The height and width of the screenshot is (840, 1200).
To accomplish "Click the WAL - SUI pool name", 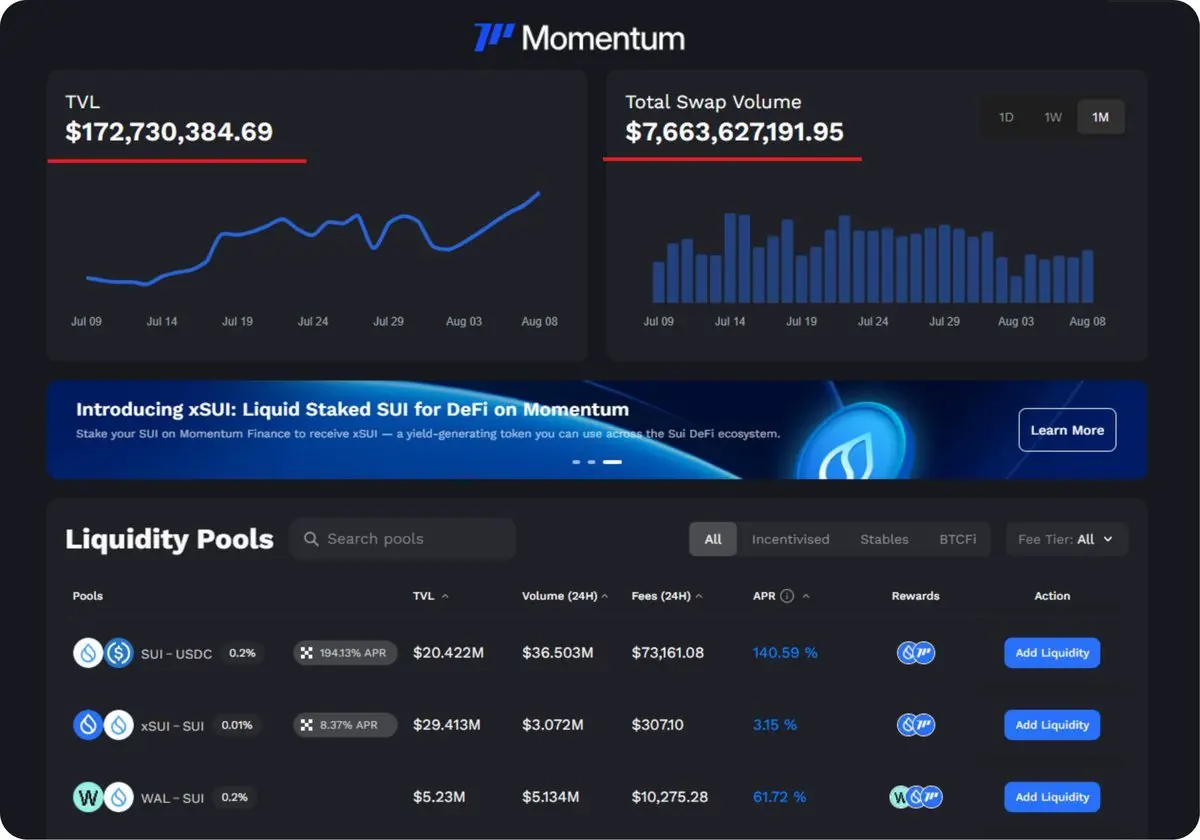I will coord(172,798).
